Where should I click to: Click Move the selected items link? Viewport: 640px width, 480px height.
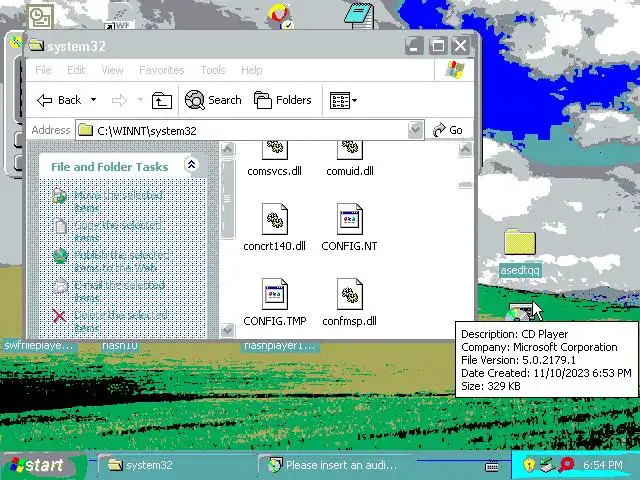pos(118,201)
